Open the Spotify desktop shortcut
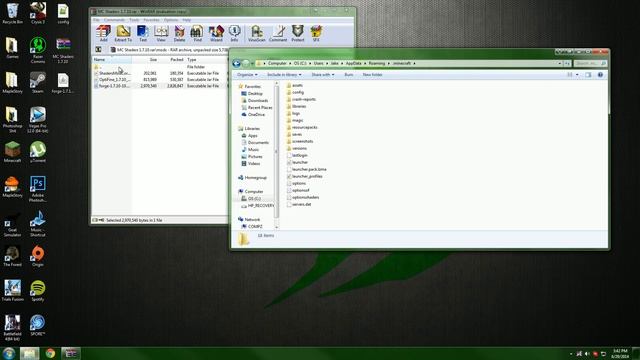Image resolution: width=640 pixels, height=360 pixels. point(38,291)
